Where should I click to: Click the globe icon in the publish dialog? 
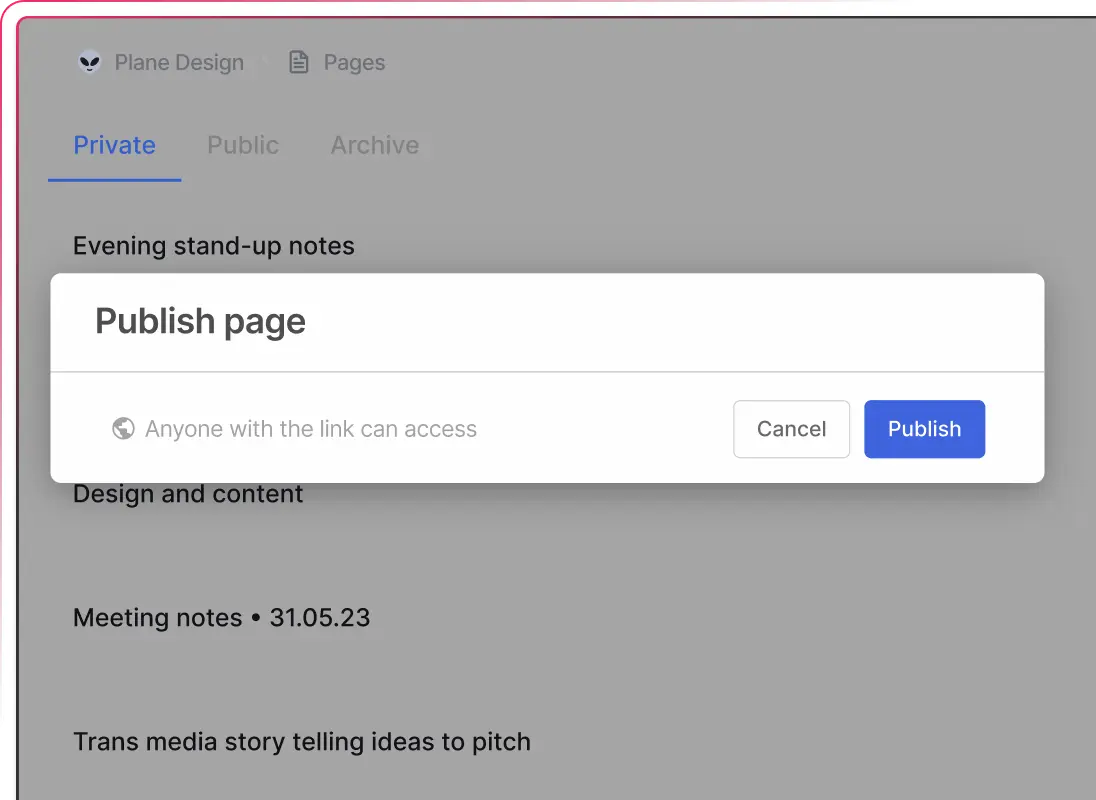pyautogui.click(x=123, y=428)
